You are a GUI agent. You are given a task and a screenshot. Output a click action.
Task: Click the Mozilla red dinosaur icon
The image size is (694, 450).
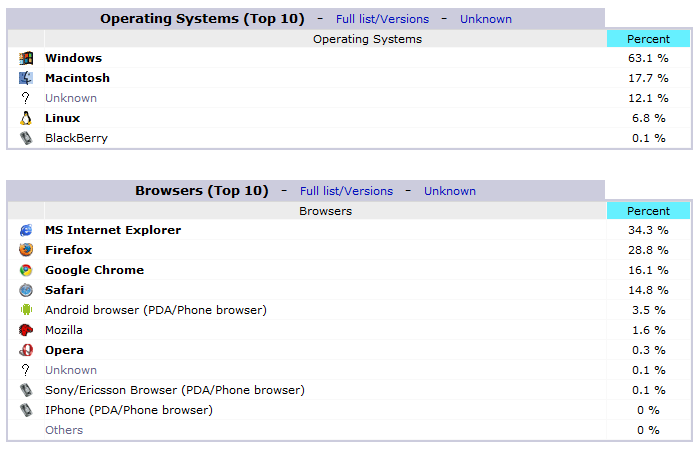click(26, 330)
